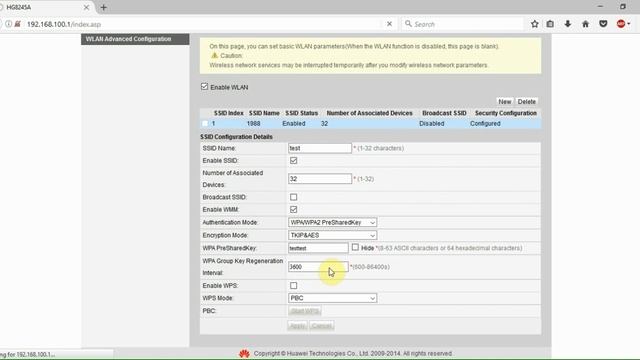Open the Encryption Mode dropdown
640x360 pixels.
point(332,235)
